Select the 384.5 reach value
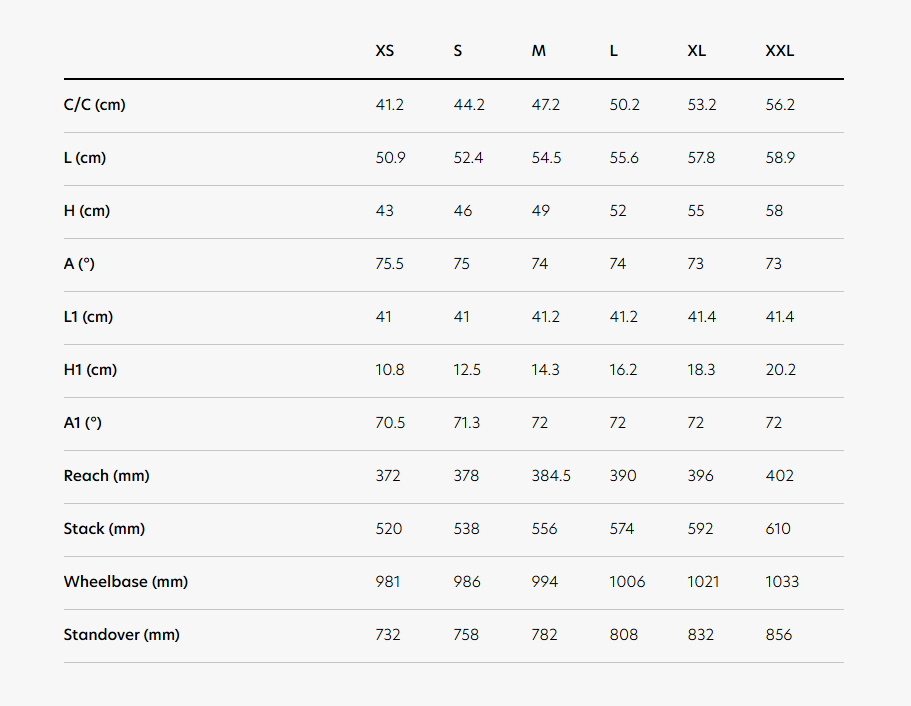 tap(551, 476)
